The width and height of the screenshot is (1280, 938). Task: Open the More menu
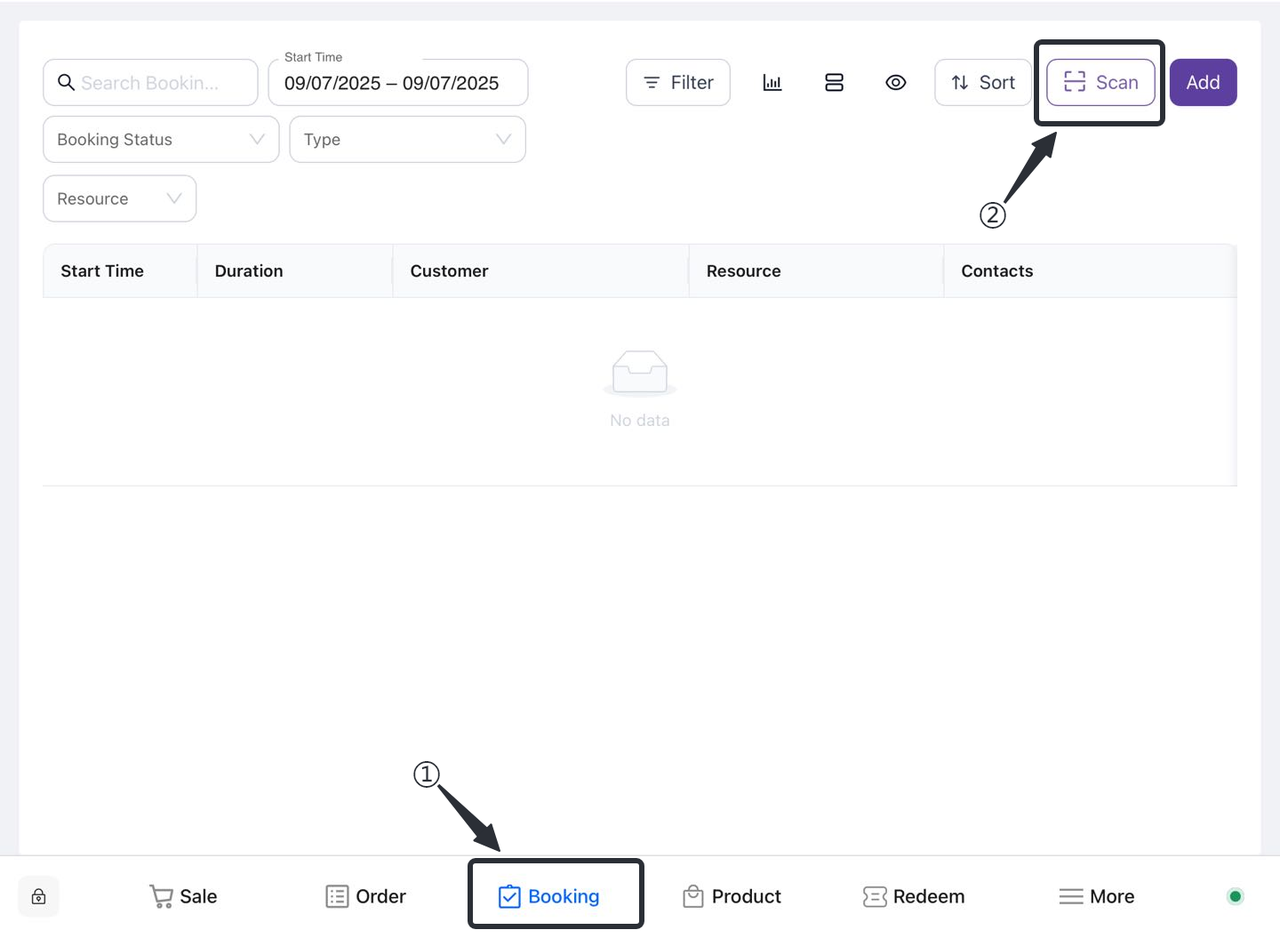[x=1097, y=897]
